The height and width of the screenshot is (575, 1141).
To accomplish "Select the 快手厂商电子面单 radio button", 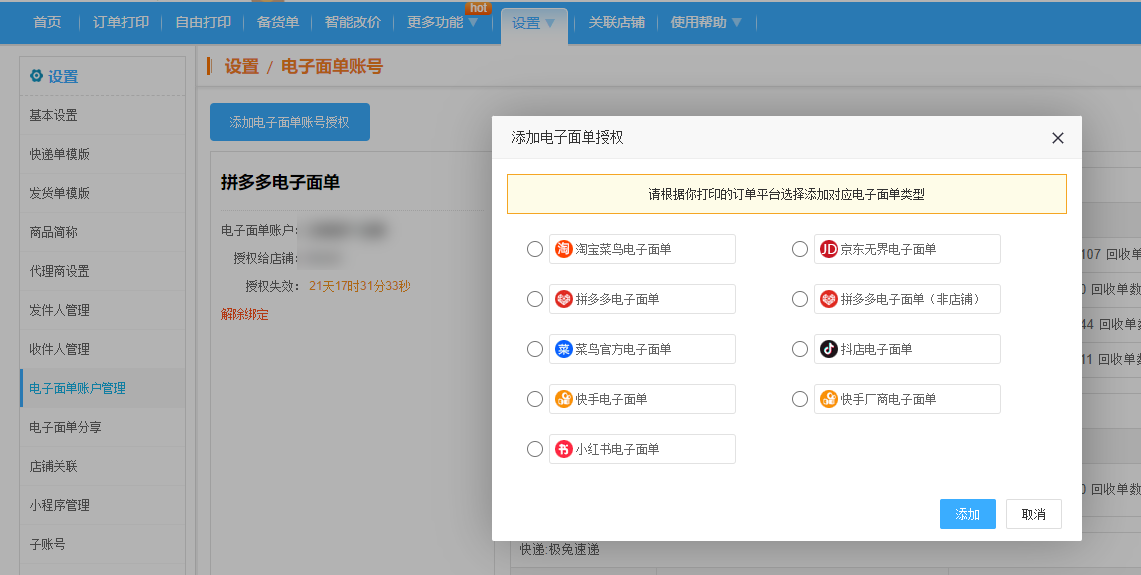I will [800, 399].
